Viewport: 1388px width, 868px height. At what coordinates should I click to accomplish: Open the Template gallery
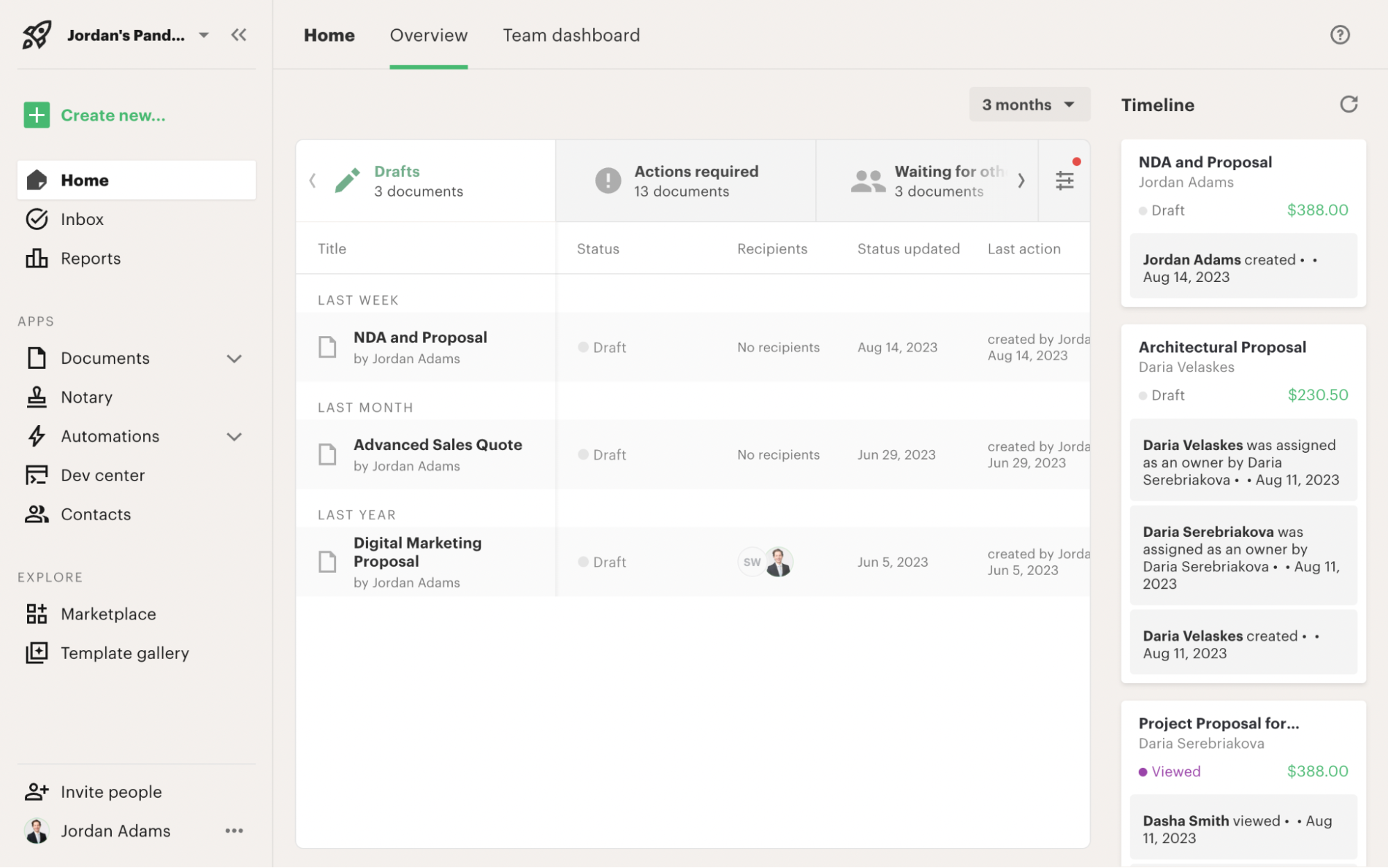point(124,653)
